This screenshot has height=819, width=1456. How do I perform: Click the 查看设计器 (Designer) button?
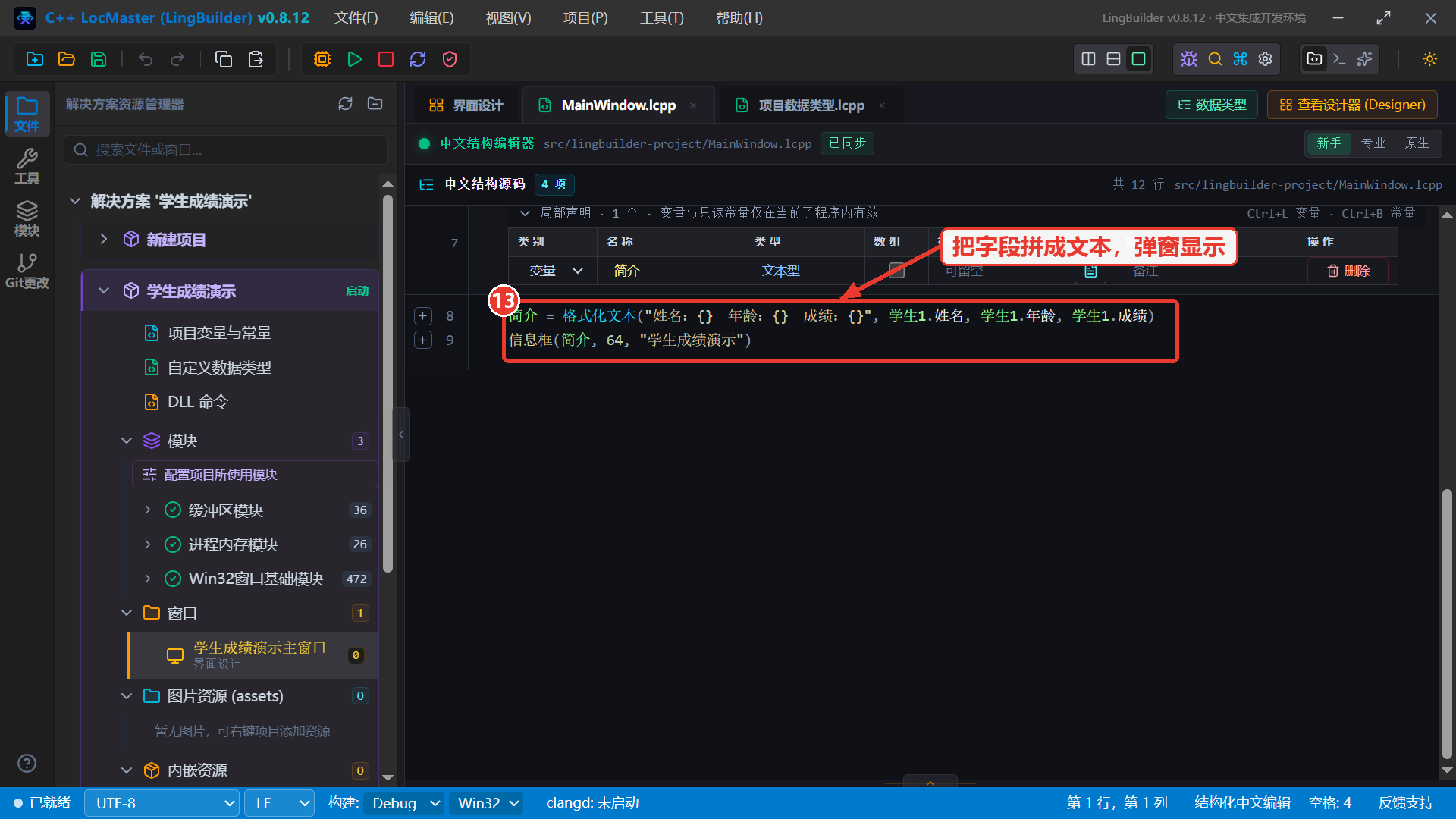1352,105
